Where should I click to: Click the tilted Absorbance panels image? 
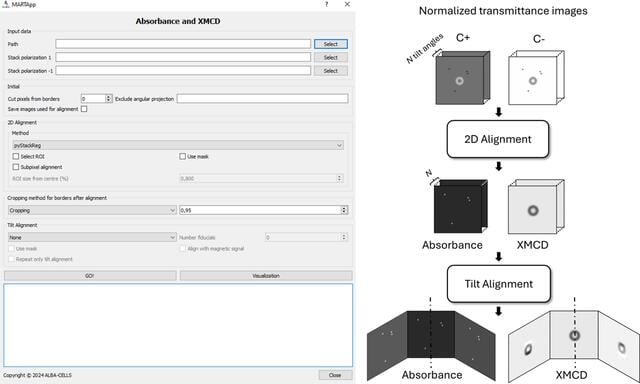(431, 346)
